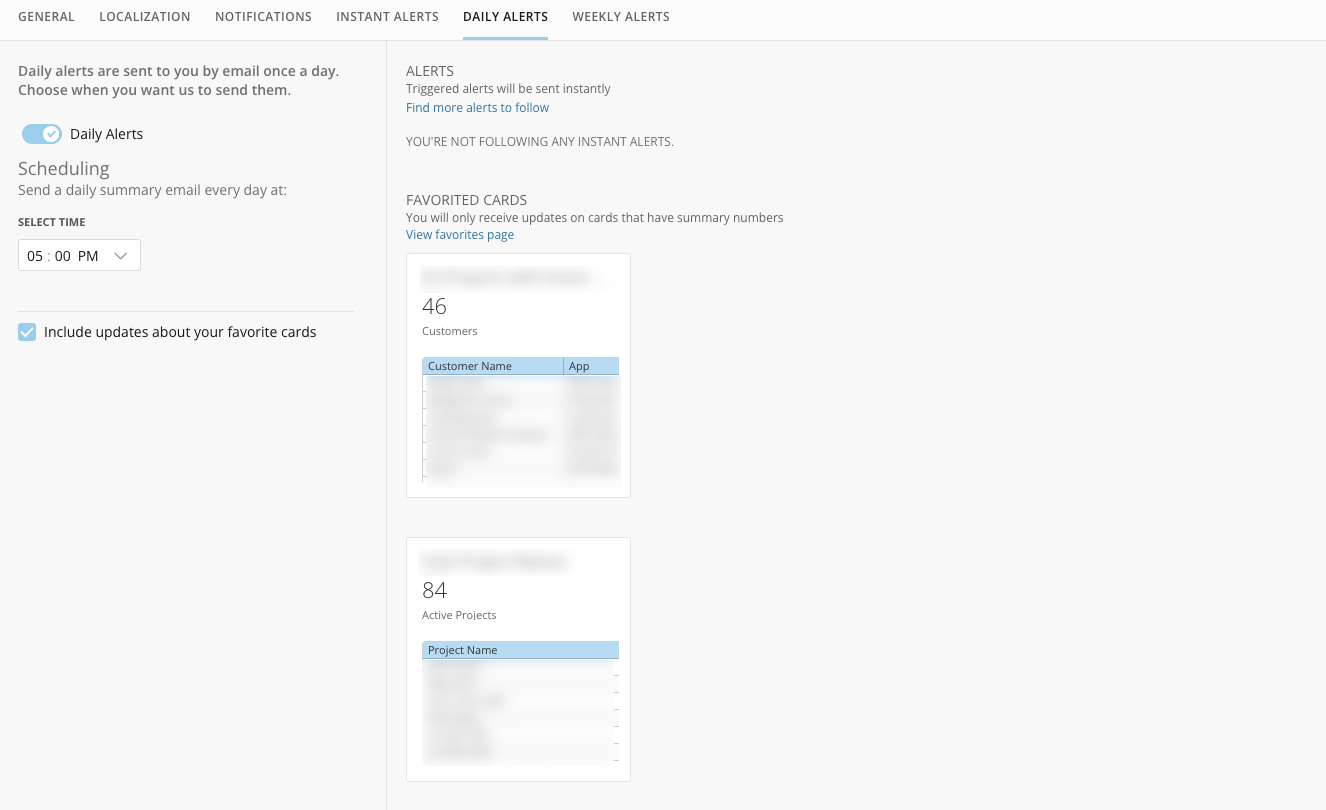Turn off the Daily Alerts toggle
The height and width of the screenshot is (810, 1326).
tap(42, 134)
